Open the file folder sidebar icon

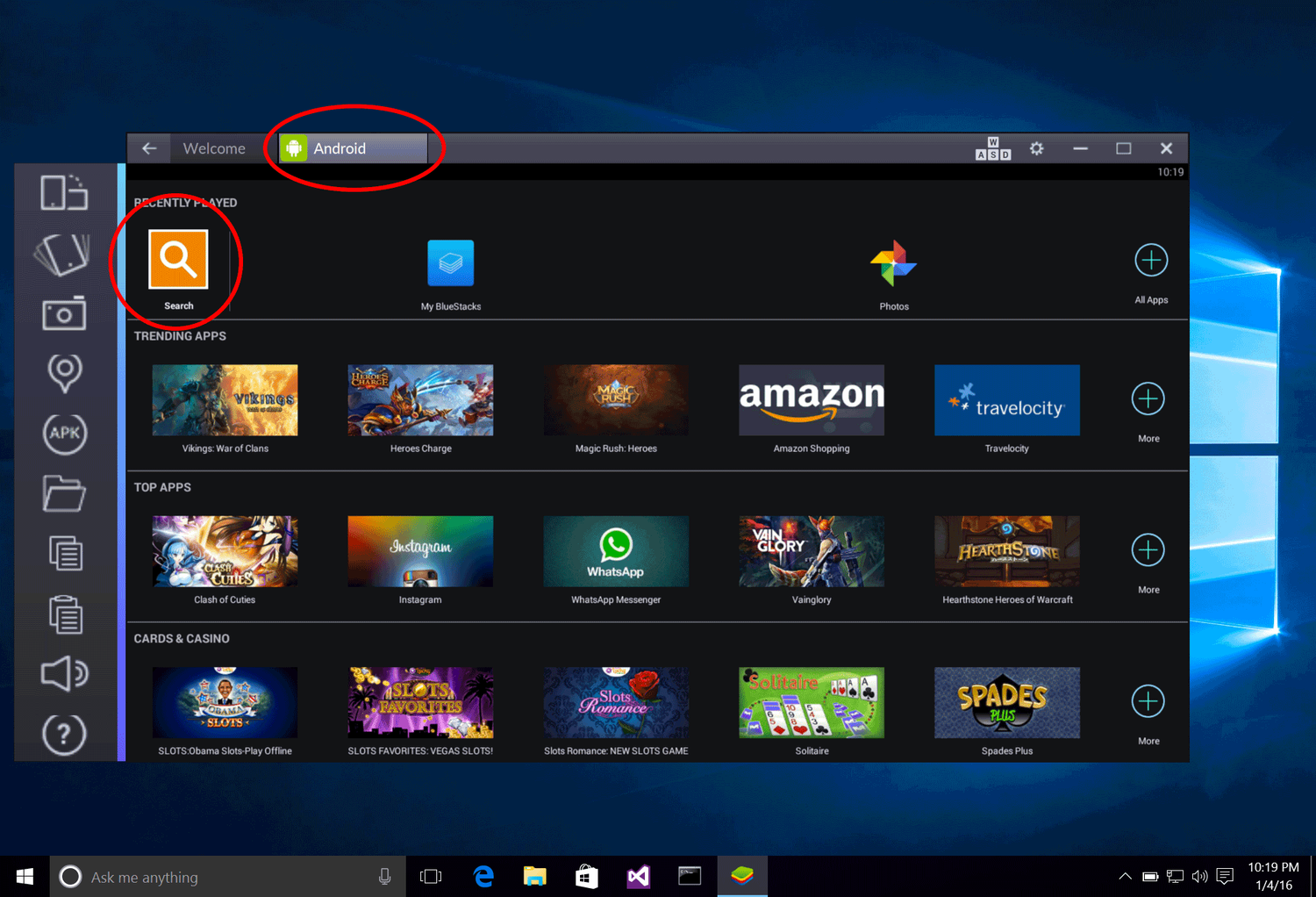point(64,493)
